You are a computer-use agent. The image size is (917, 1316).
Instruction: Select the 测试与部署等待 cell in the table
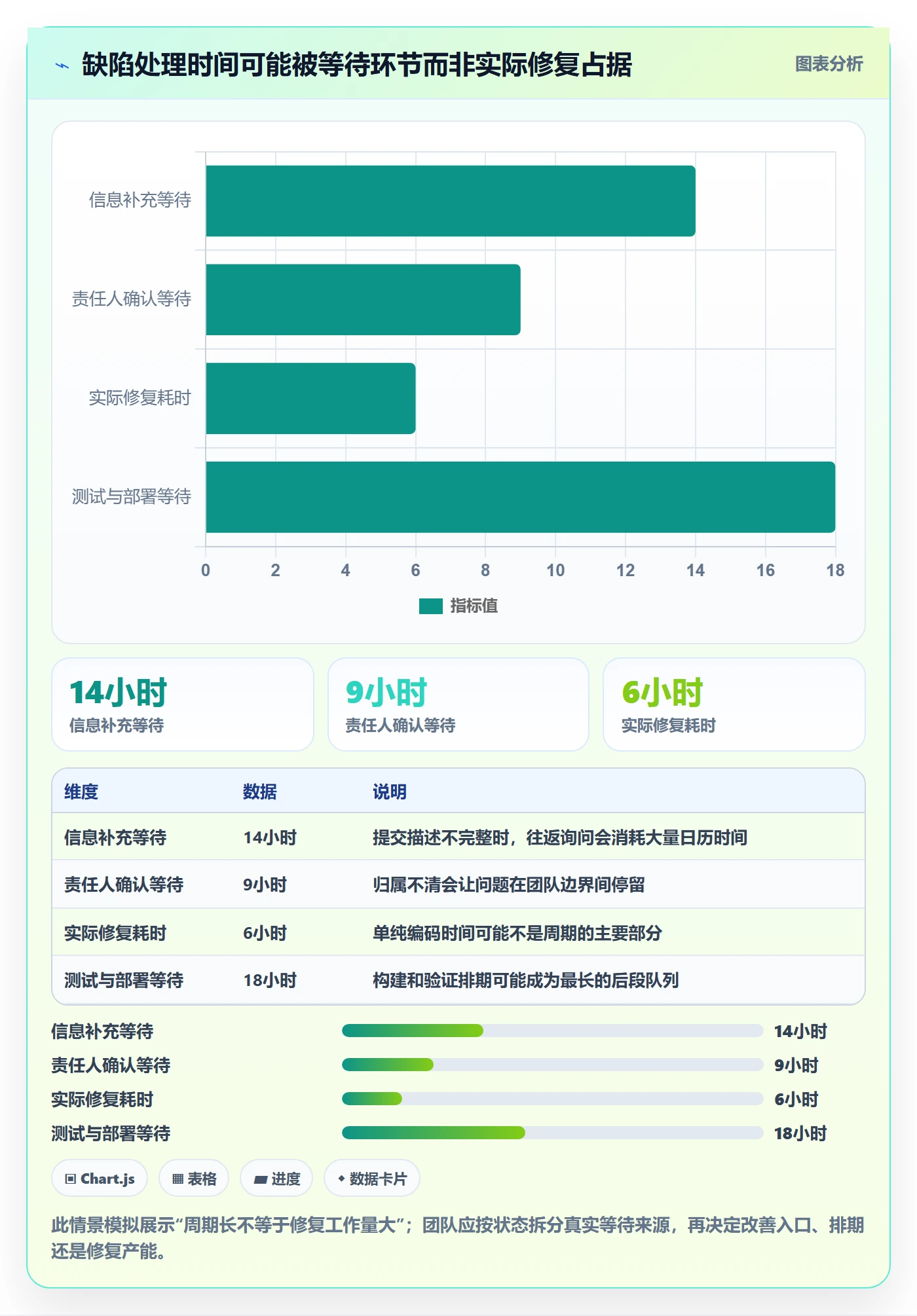point(124,980)
